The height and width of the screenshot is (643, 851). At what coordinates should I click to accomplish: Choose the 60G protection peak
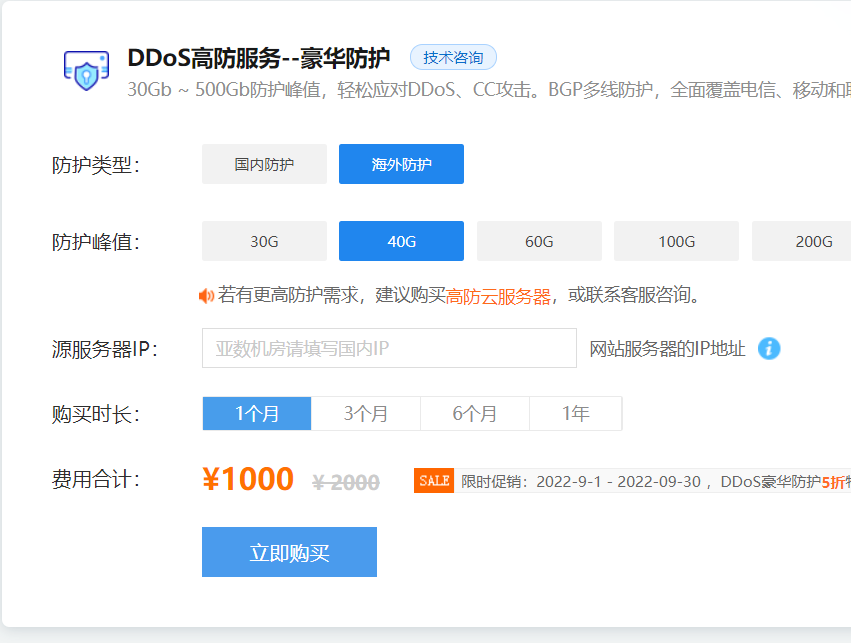click(x=539, y=241)
